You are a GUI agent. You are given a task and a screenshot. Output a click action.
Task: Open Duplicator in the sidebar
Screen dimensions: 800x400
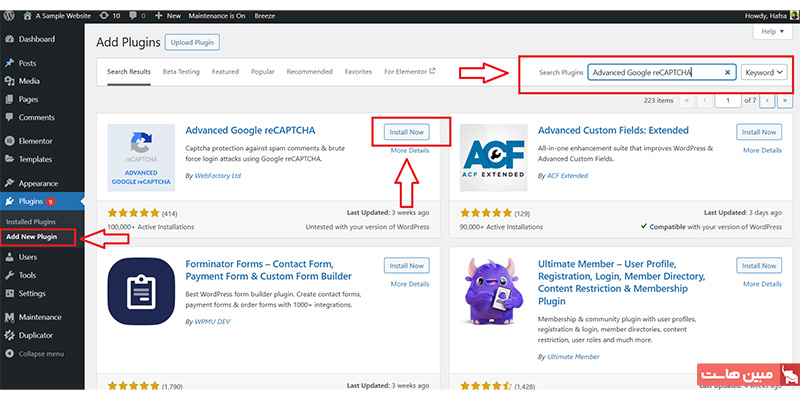coord(36,335)
